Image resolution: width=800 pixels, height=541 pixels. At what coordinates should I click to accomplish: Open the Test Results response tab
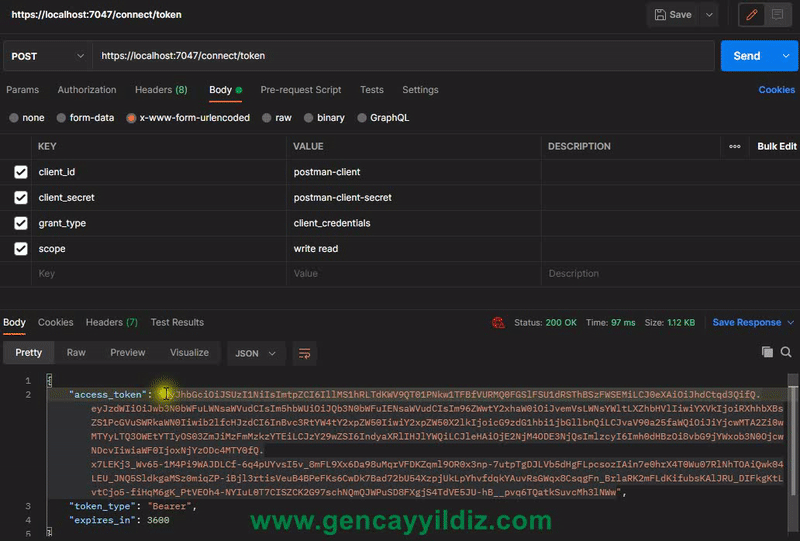tap(177, 322)
